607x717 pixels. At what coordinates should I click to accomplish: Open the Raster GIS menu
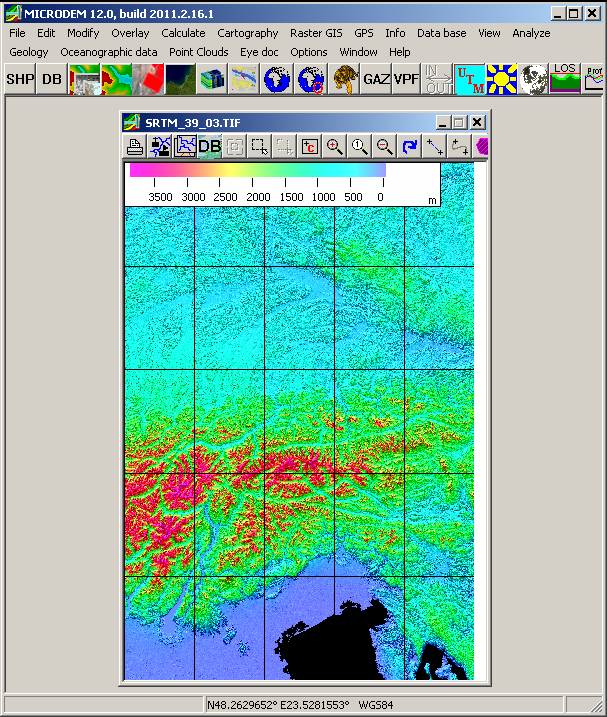316,33
